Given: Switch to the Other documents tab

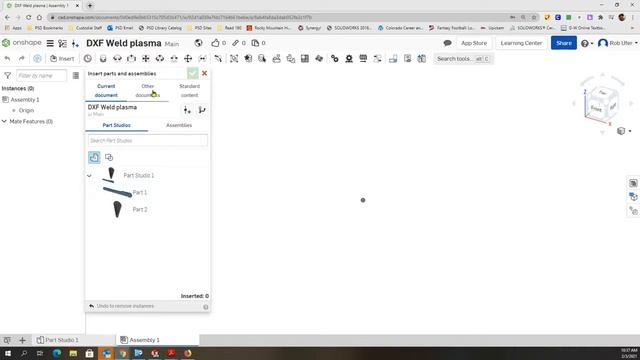Looking at the screenshot, I should click(148, 91).
